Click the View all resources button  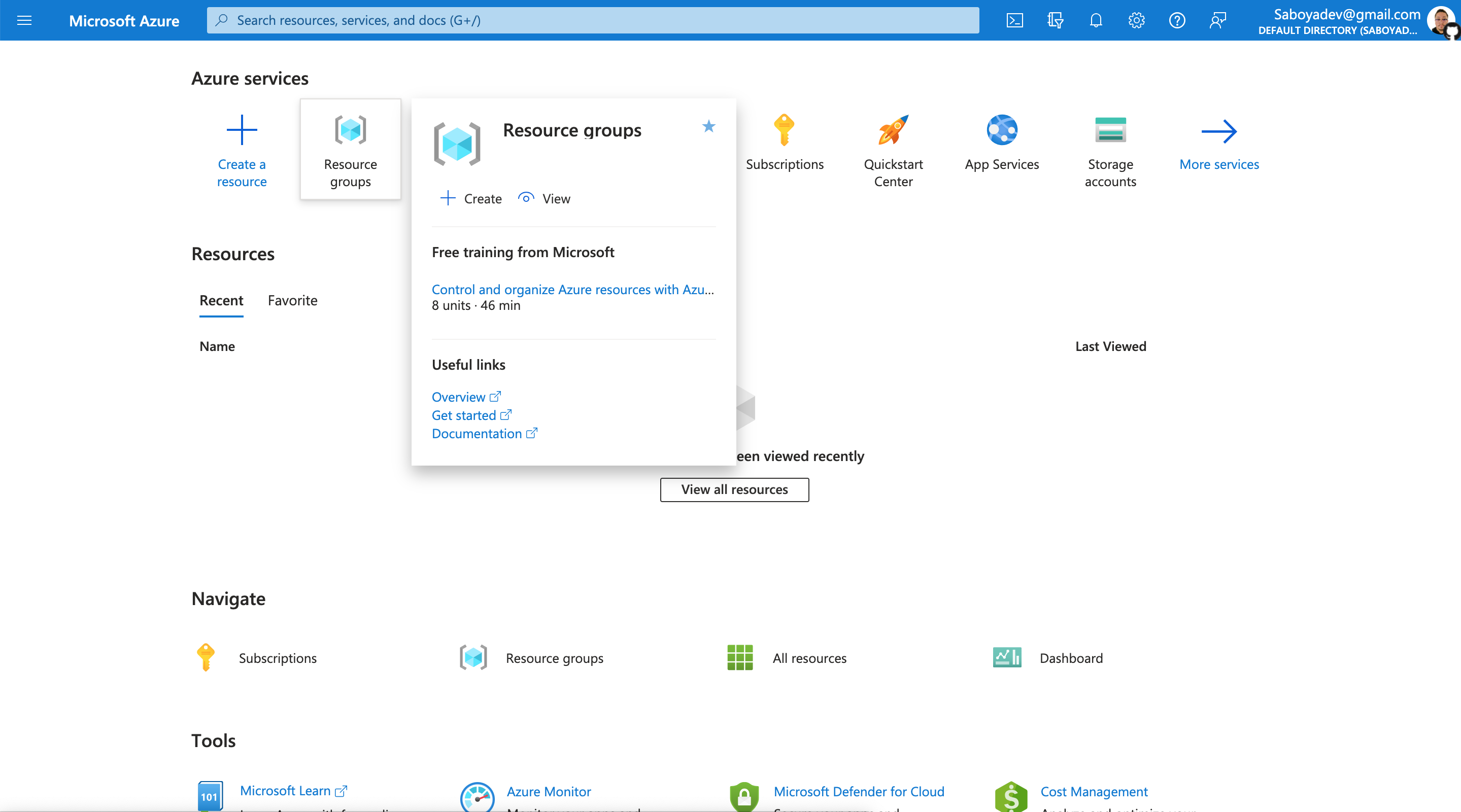click(734, 489)
